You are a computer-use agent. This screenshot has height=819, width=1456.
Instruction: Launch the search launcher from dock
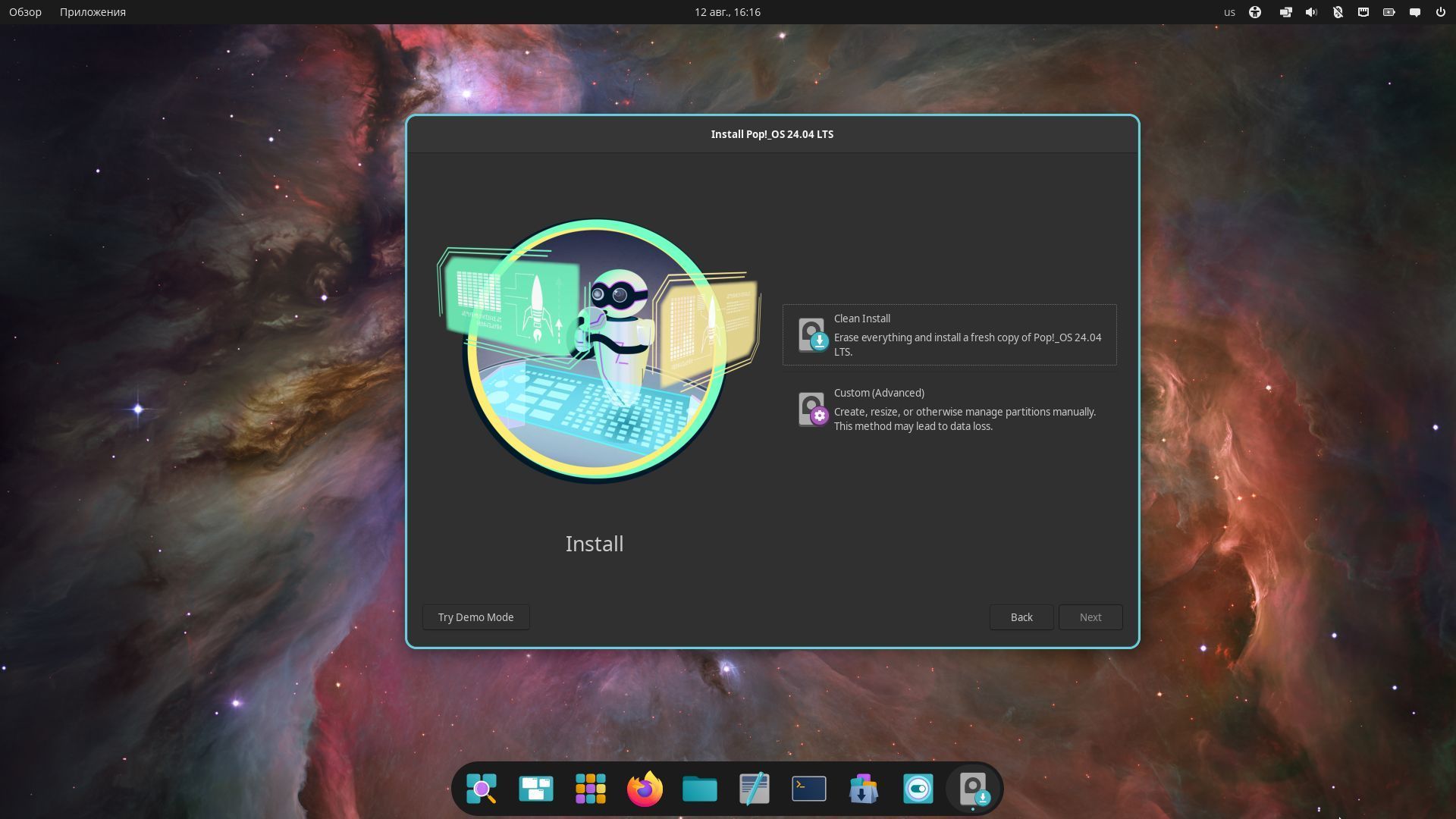tap(482, 789)
